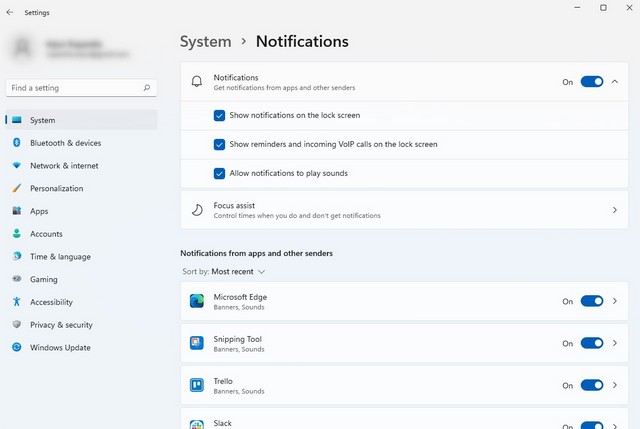The width and height of the screenshot is (640, 429).
Task: Expand Trello notification settings chevron
Action: pyautogui.click(x=615, y=385)
